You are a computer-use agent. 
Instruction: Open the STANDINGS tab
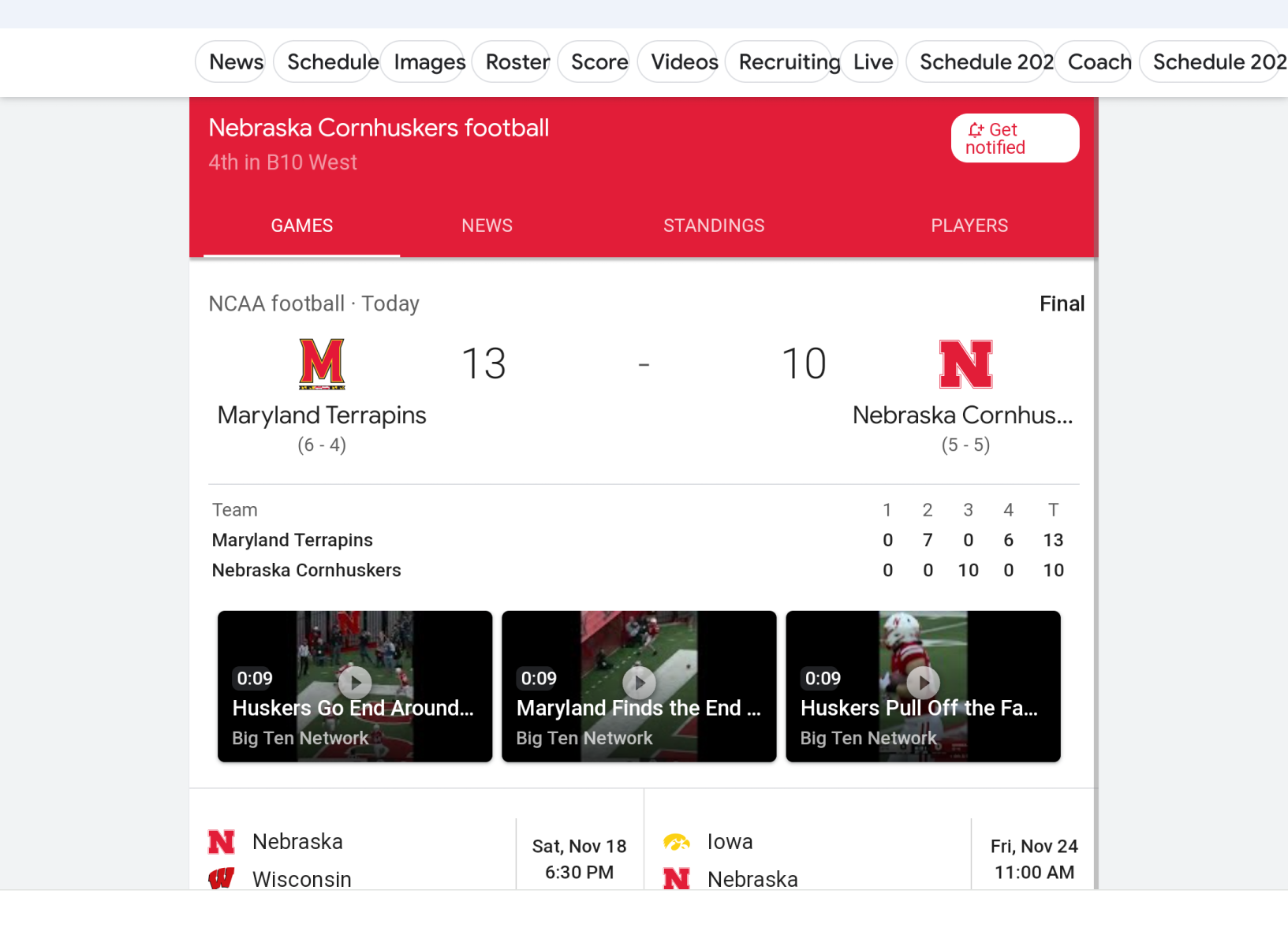714,225
